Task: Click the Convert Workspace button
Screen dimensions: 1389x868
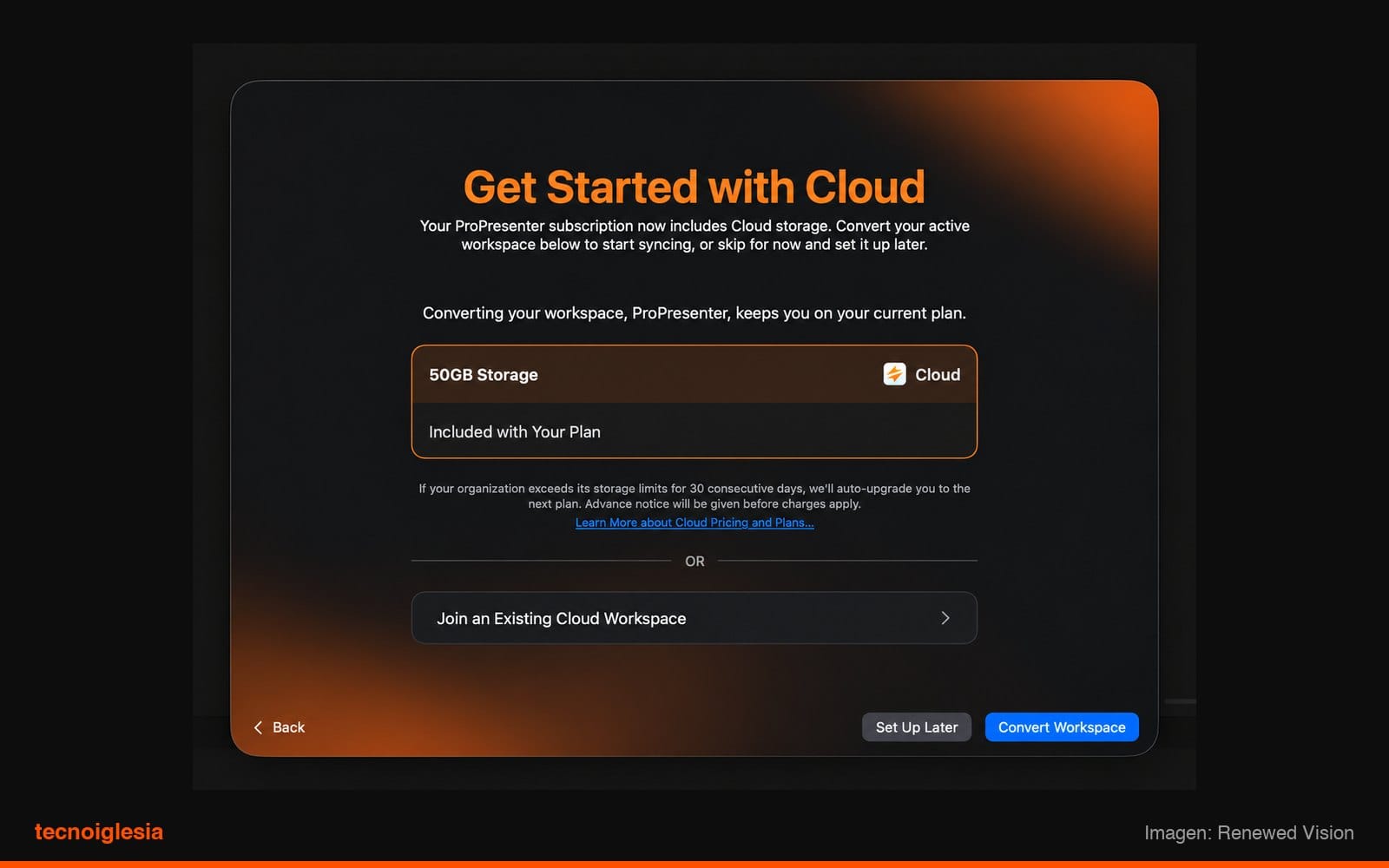Action: 1062,727
